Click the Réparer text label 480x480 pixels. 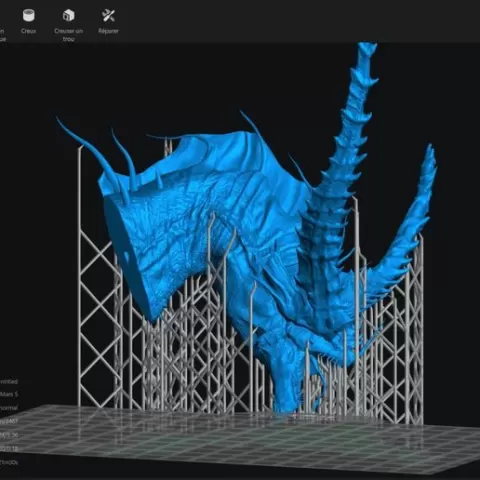click(108, 31)
